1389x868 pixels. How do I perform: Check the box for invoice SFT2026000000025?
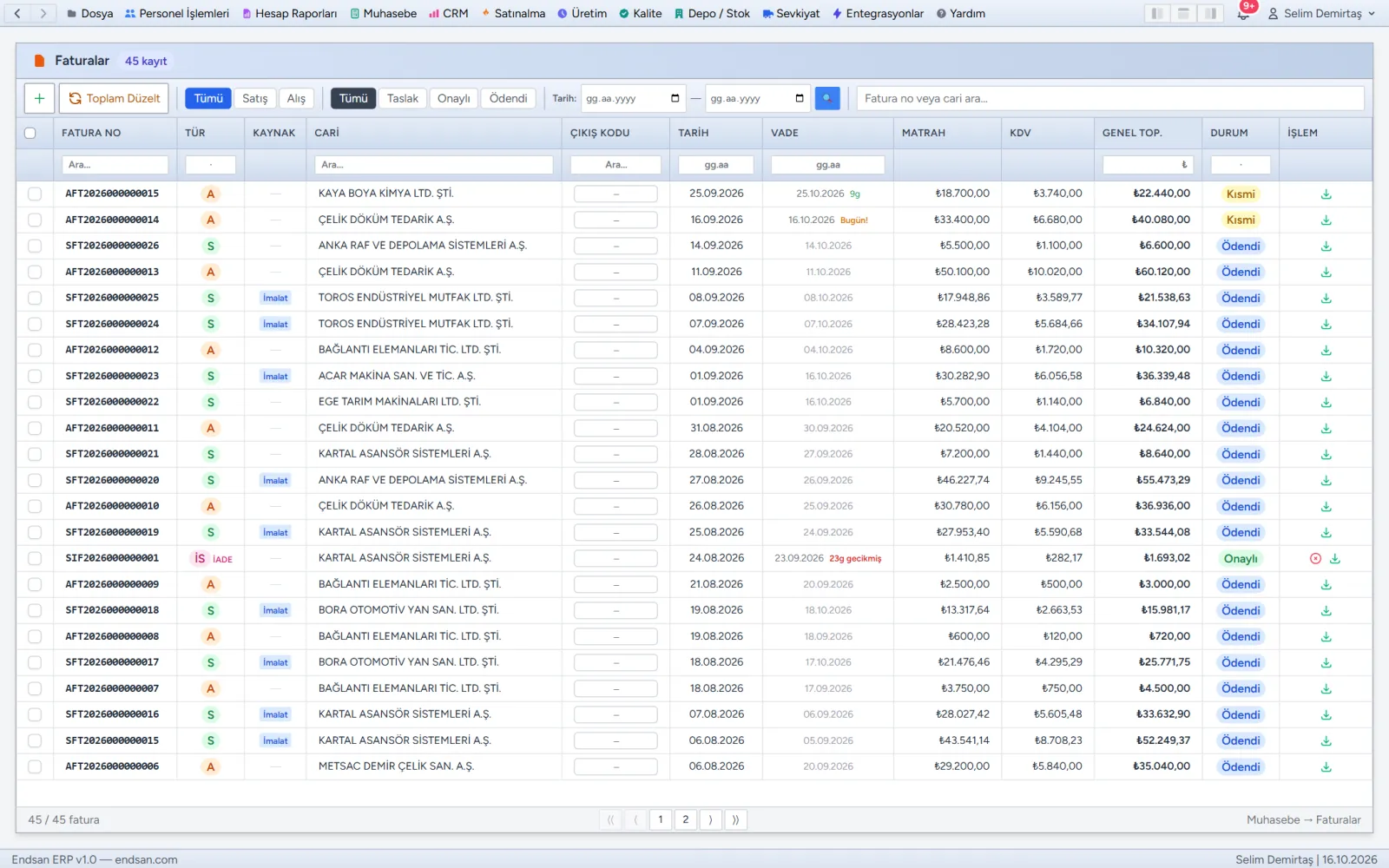[x=35, y=298]
